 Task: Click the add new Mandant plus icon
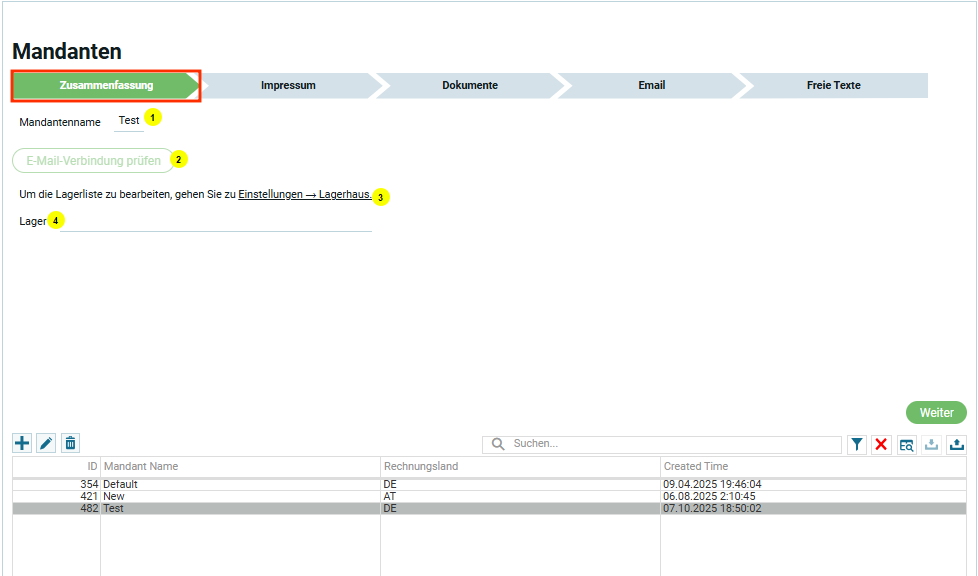(22, 443)
